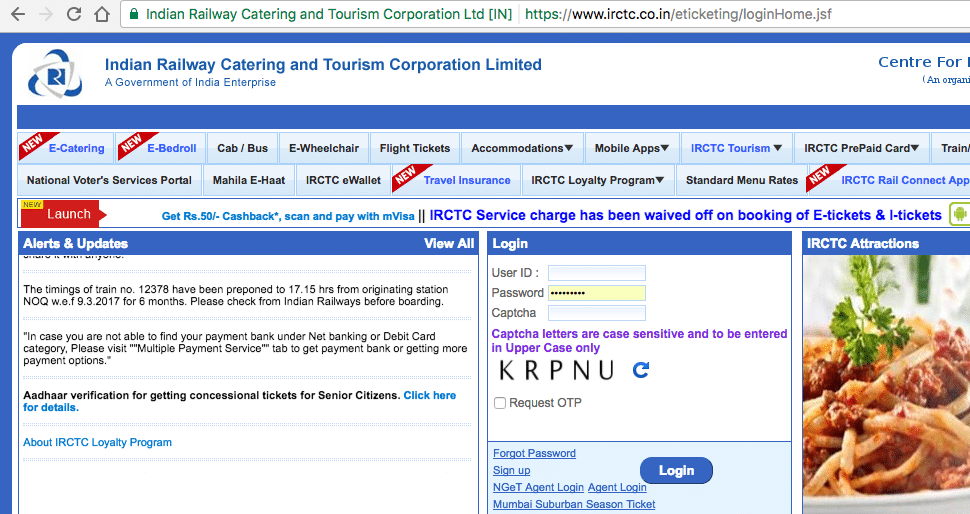Select the Cab / Bus tab

(242, 148)
